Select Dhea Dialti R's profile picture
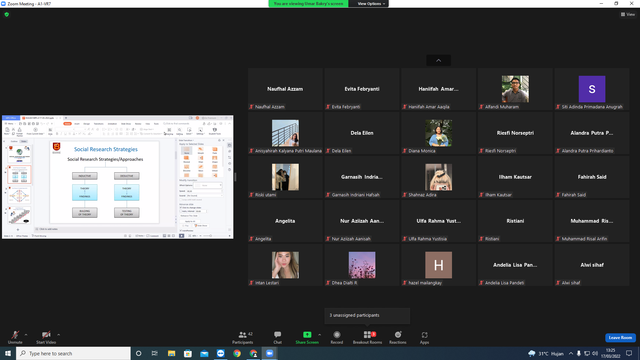Screen dimensions: 640x360 (x=362, y=265)
